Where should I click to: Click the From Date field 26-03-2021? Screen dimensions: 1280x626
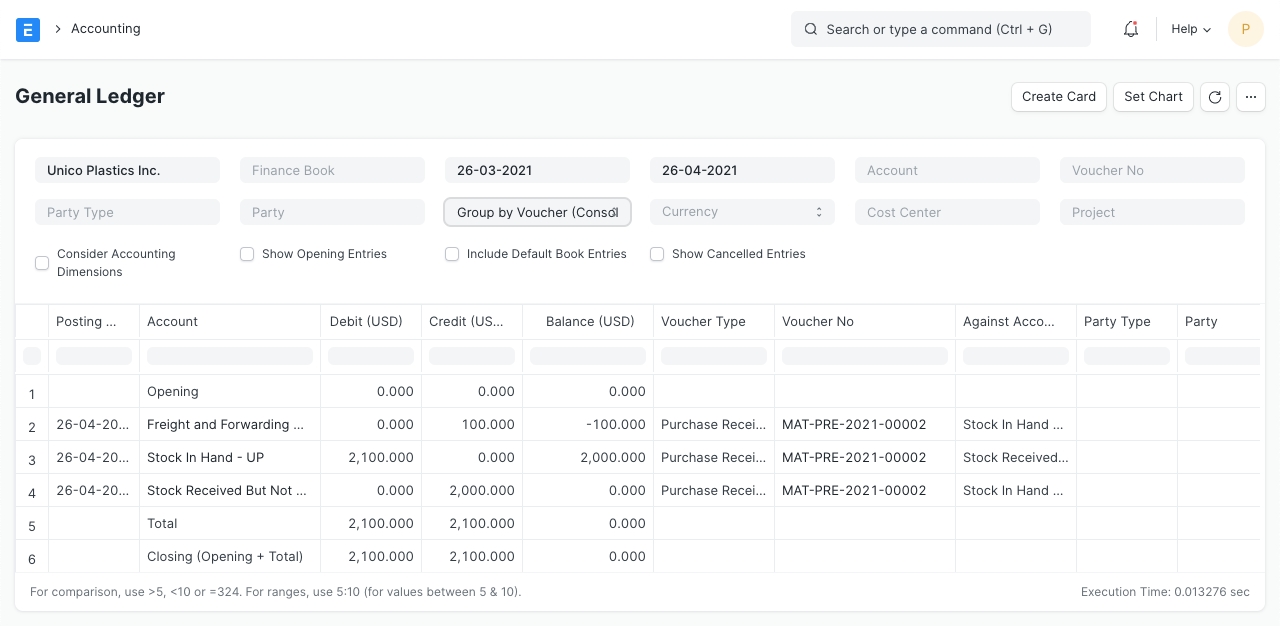[537, 170]
